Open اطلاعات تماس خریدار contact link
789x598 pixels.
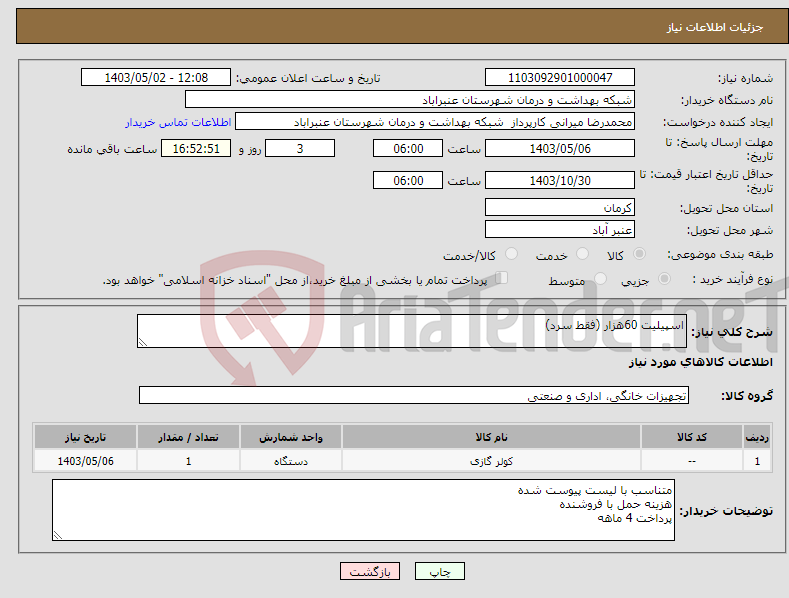click(x=178, y=122)
